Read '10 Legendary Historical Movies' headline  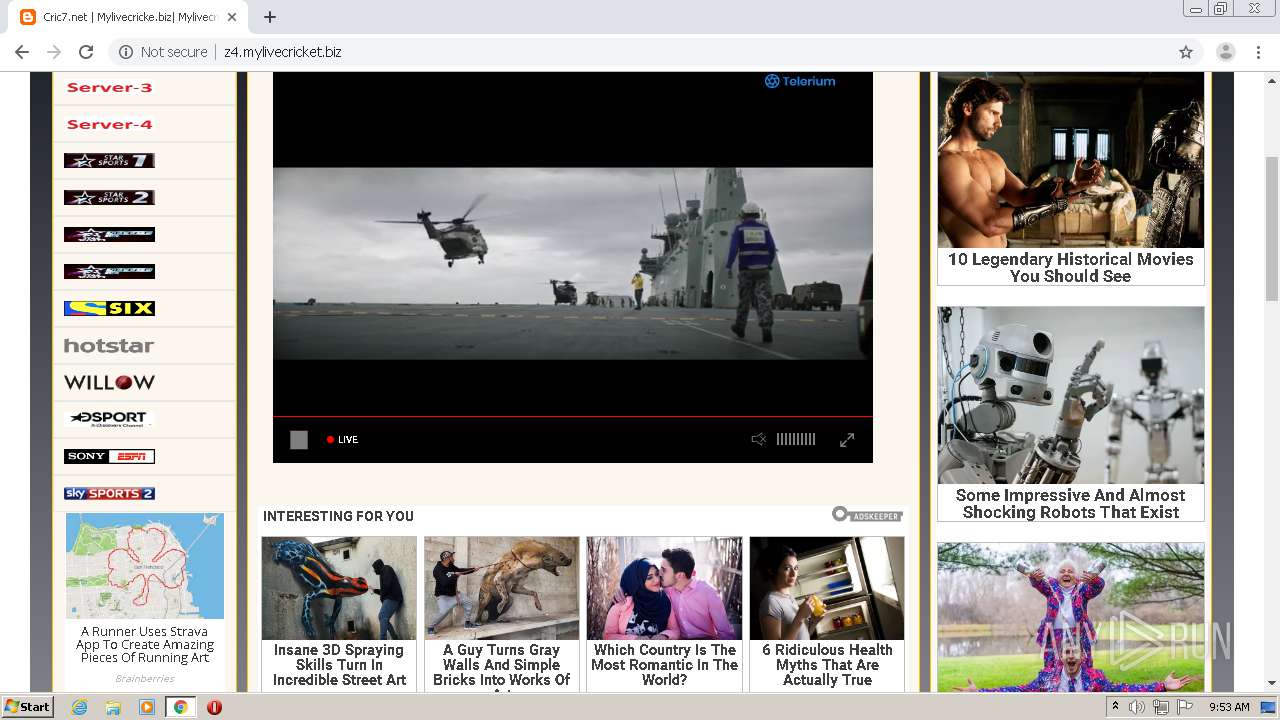coord(1071,268)
